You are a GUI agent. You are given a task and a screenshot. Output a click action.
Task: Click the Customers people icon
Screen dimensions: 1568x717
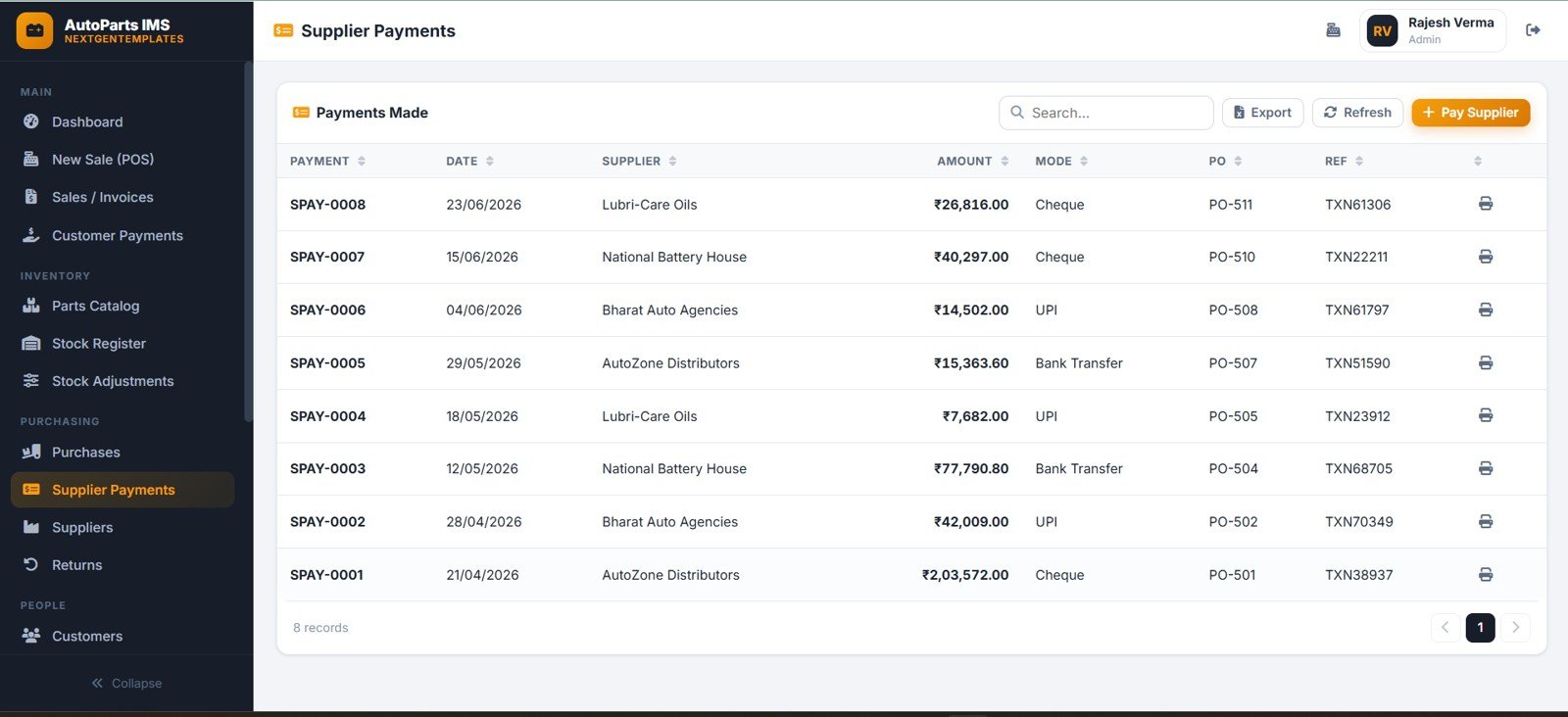31,636
